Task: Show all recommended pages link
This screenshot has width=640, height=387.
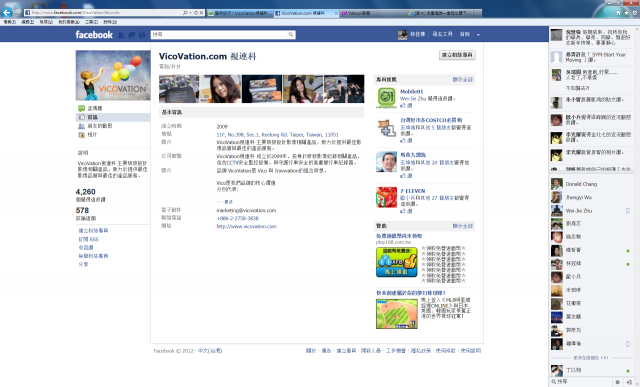Action: [462, 80]
